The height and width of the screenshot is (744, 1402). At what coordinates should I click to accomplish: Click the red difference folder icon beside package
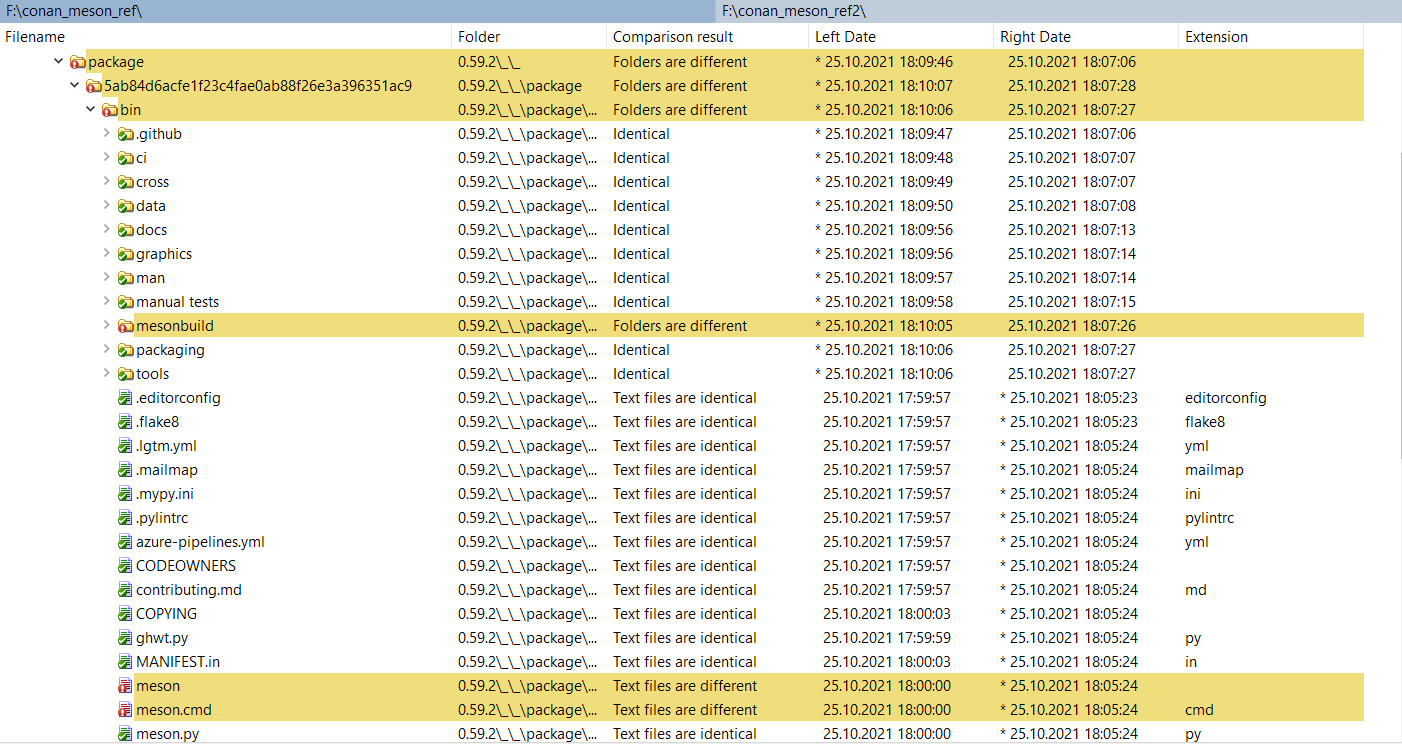point(78,61)
